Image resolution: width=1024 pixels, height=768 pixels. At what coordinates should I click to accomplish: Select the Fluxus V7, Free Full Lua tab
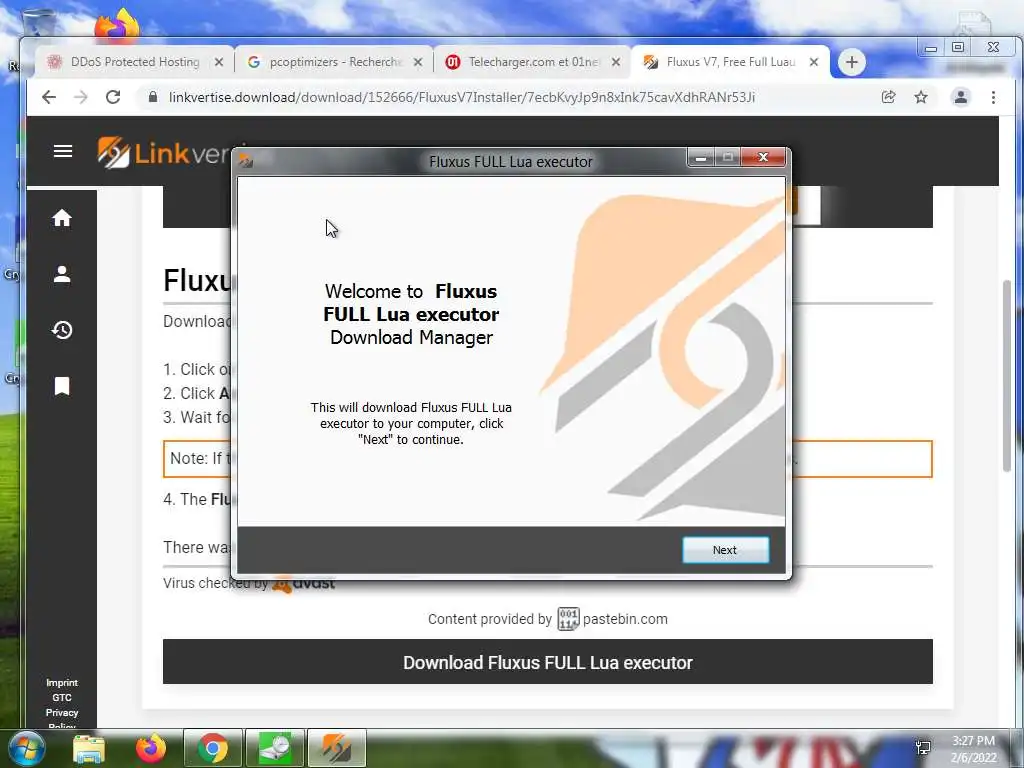[730, 62]
